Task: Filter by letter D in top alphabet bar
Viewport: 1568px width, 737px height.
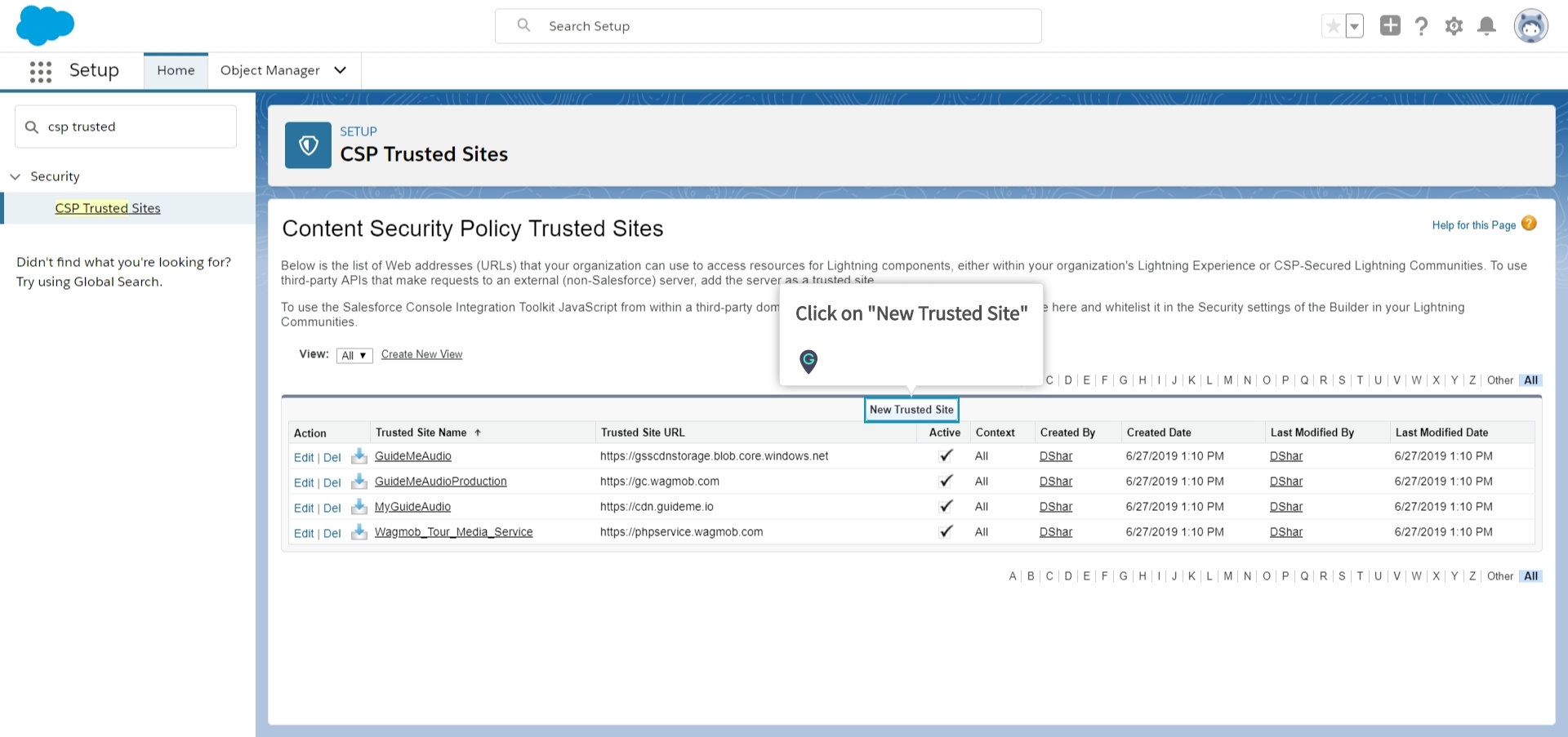Action: coord(1067,380)
